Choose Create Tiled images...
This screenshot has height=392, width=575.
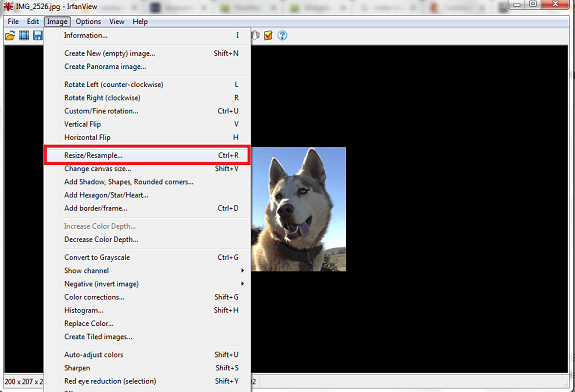pyautogui.click(x=147, y=337)
